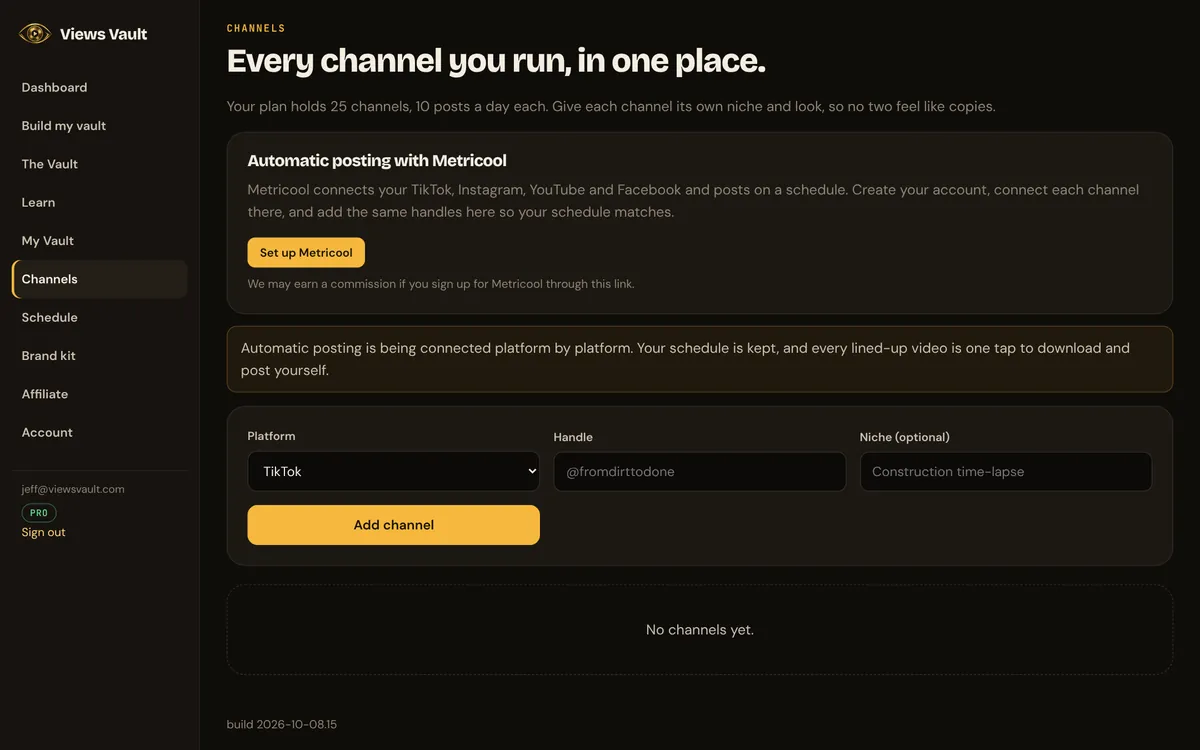Viewport: 1200px width, 750px height.
Task: Focus the Niche (optional) input field
Action: (1006, 471)
